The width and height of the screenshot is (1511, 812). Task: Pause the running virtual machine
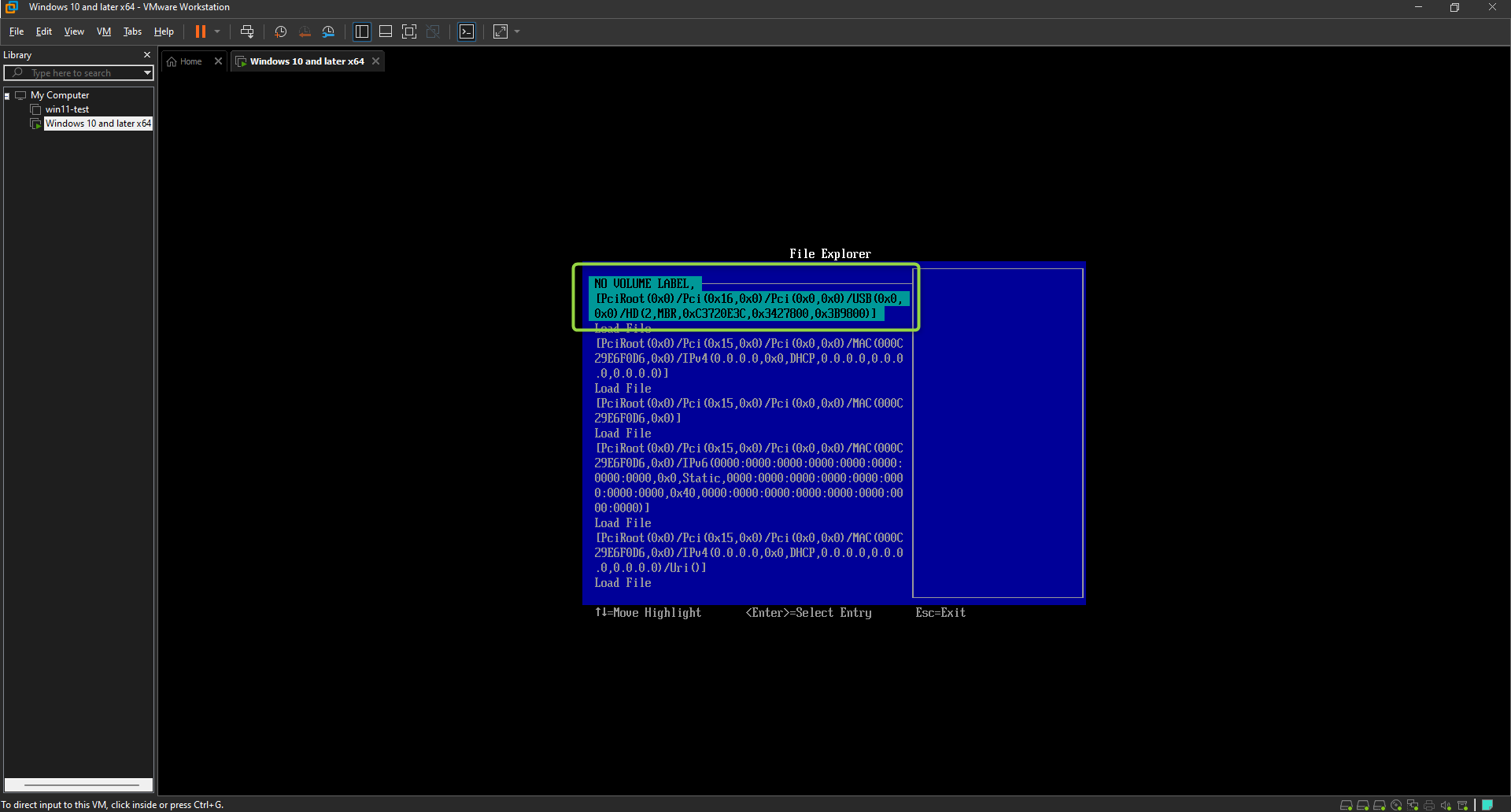pos(201,31)
